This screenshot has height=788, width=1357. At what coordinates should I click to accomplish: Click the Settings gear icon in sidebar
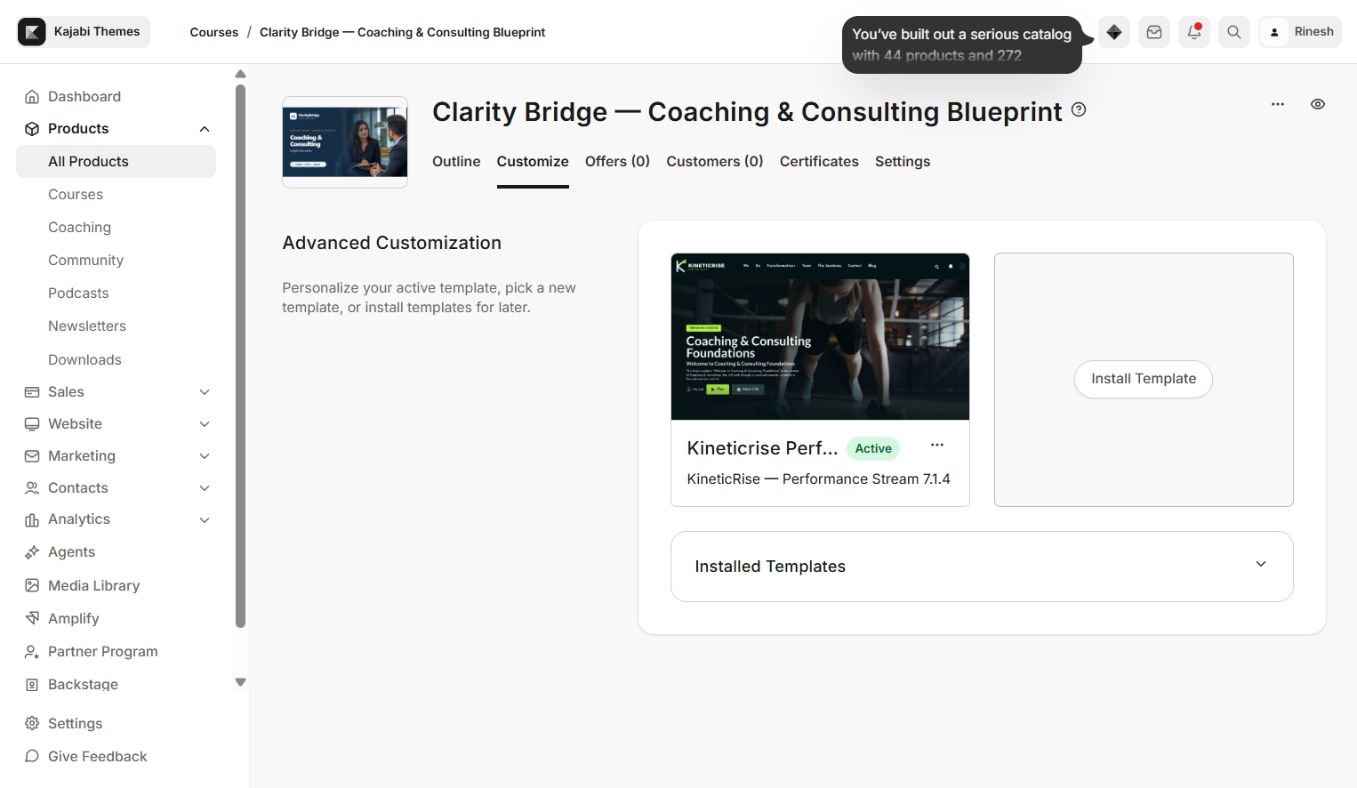point(32,723)
